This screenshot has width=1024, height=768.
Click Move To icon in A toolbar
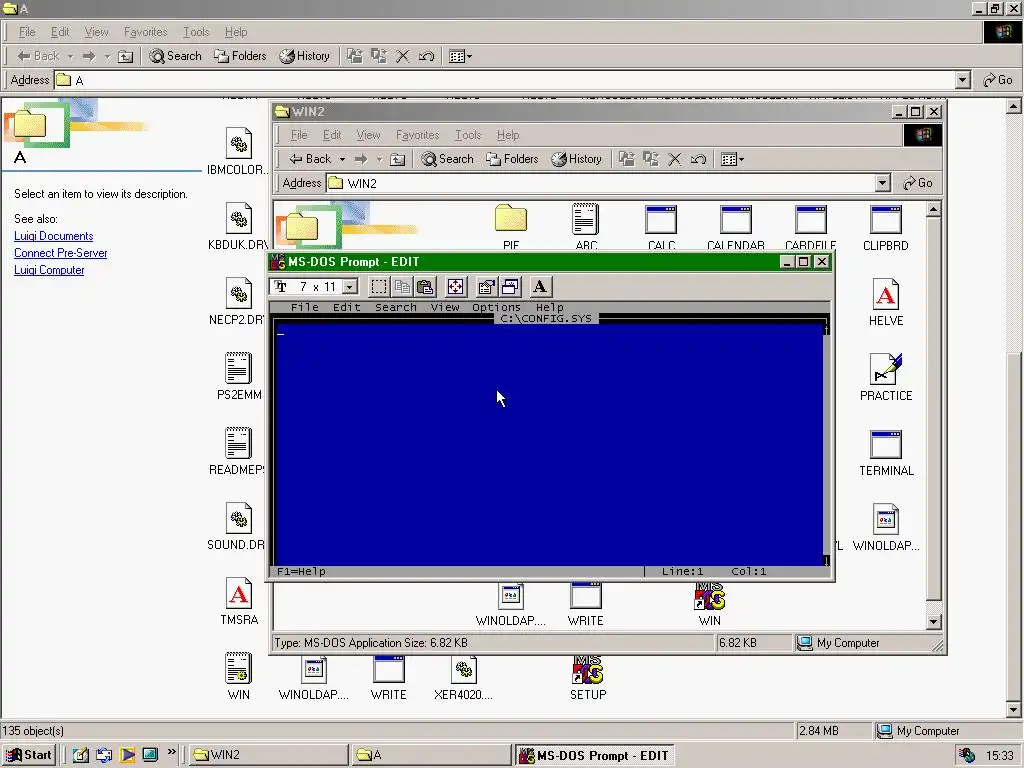[355, 56]
